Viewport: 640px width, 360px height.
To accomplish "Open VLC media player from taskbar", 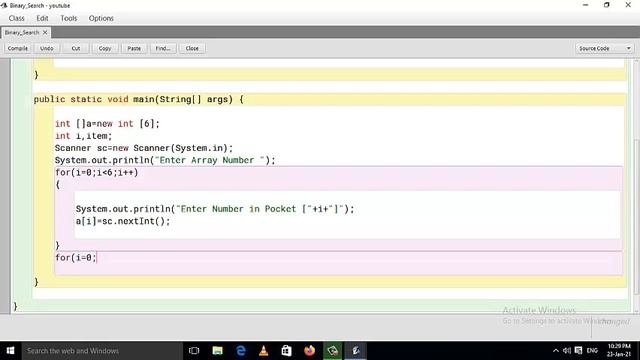I will click(264, 351).
